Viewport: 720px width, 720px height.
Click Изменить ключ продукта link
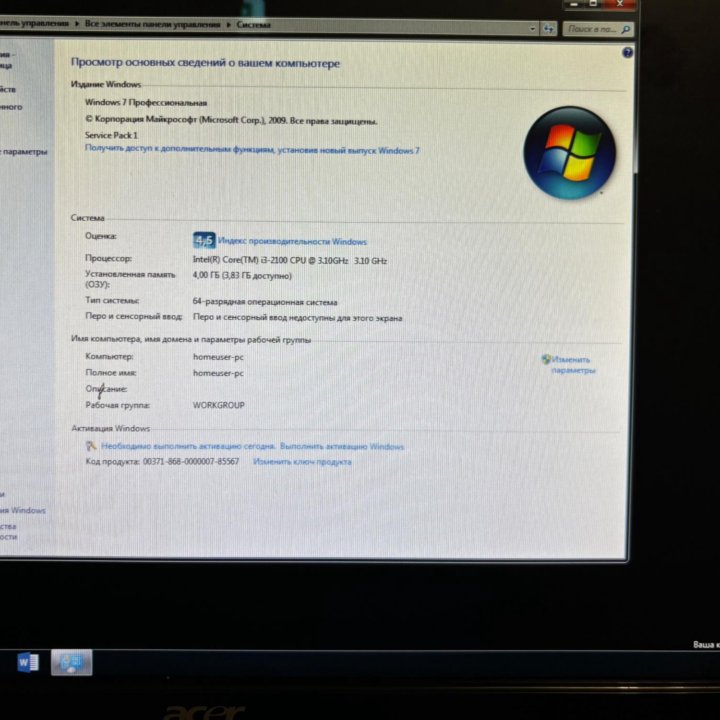302,462
